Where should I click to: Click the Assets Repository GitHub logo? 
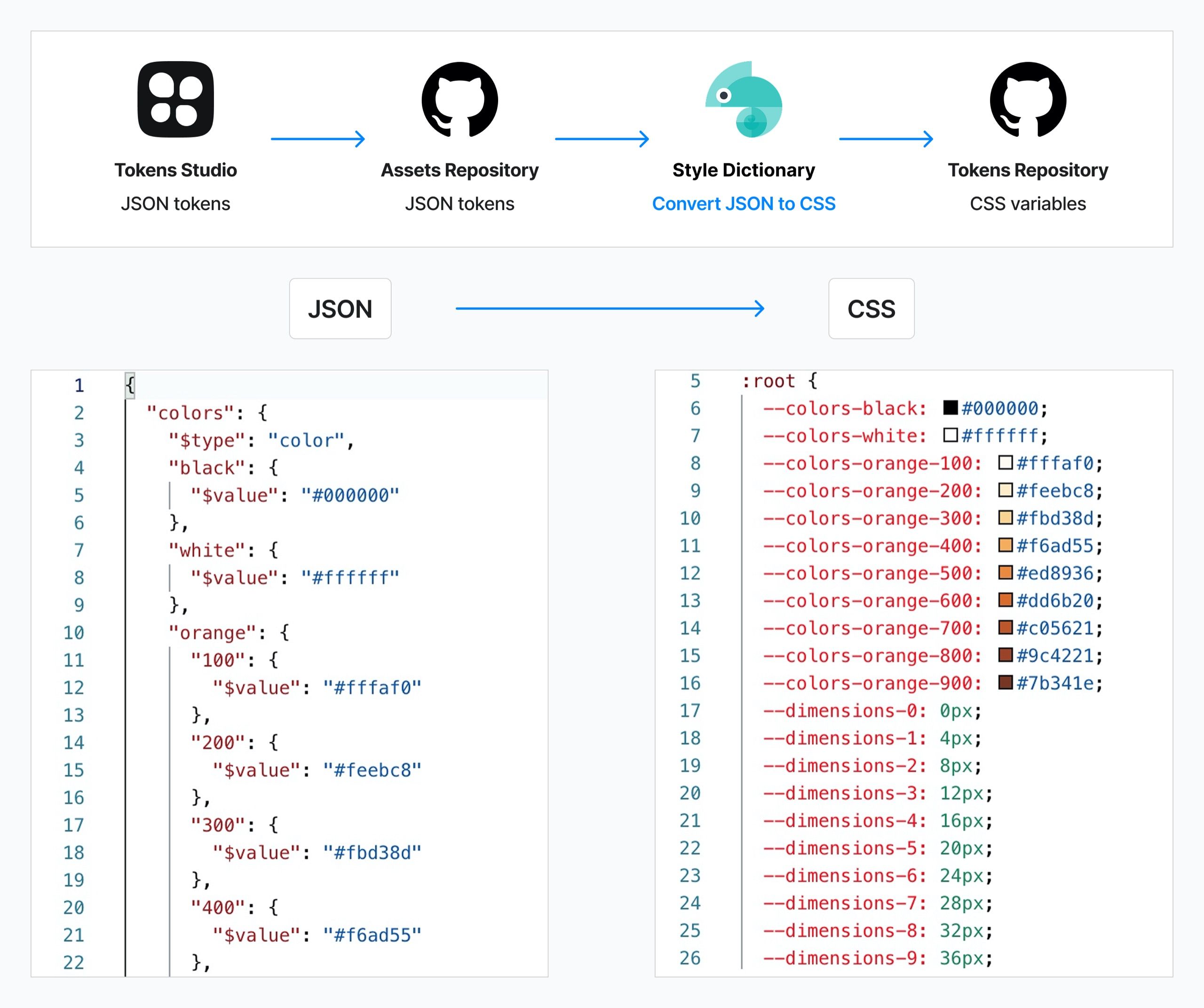(x=460, y=99)
